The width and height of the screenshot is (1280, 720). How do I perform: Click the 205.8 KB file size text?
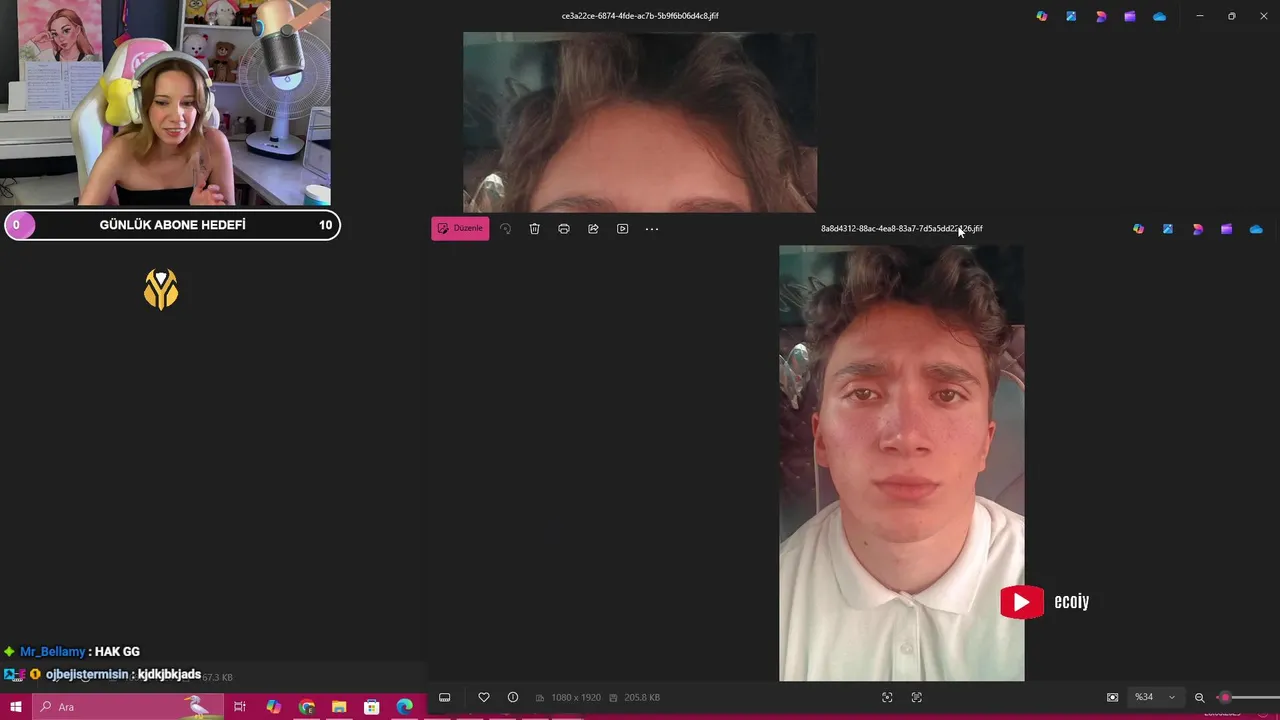pyautogui.click(x=642, y=697)
